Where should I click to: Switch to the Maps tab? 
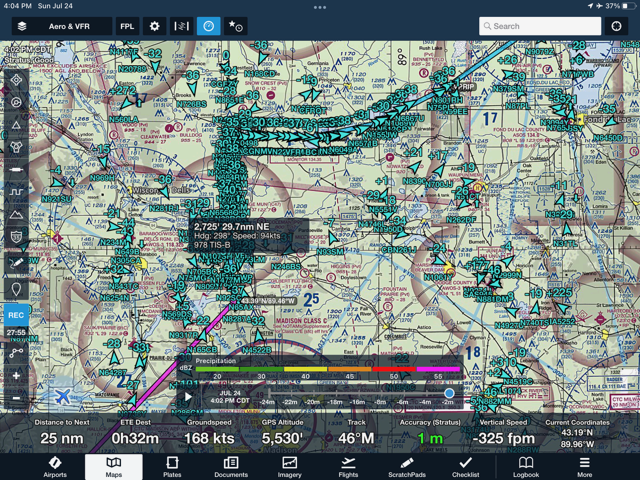(x=114, y=467)
